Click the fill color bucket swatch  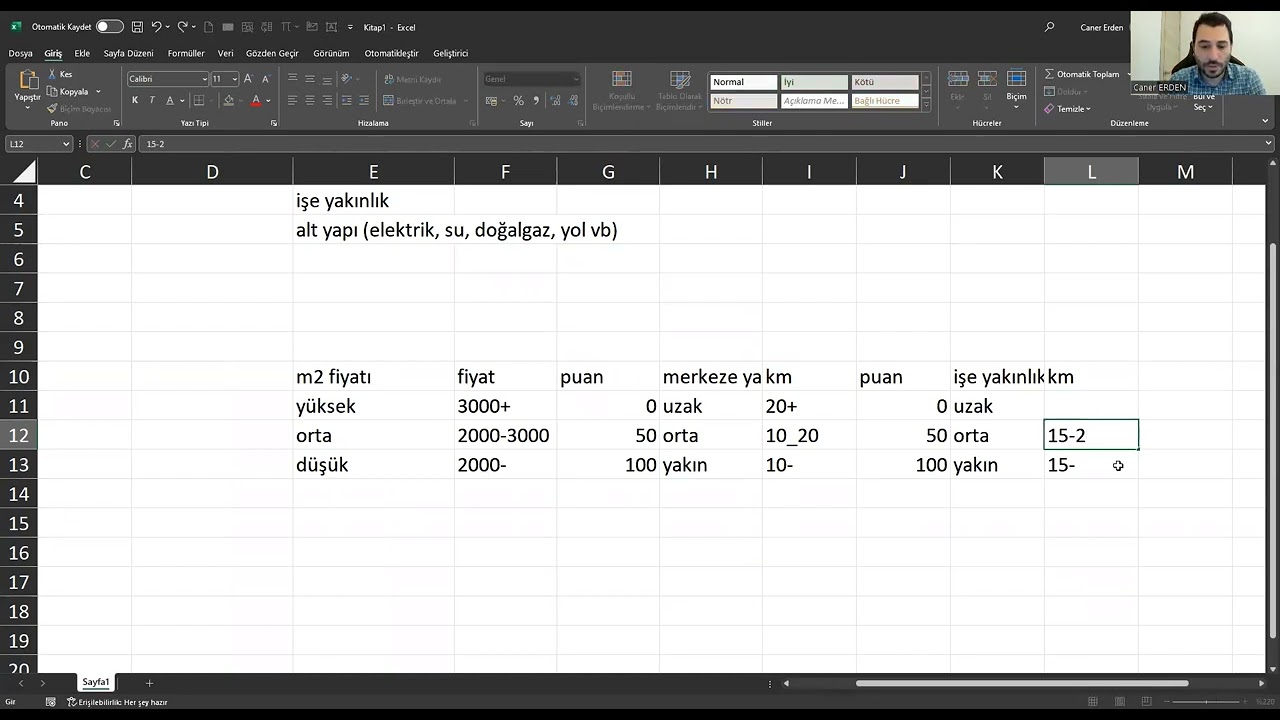pyautogui.click(x=229, y=100)
